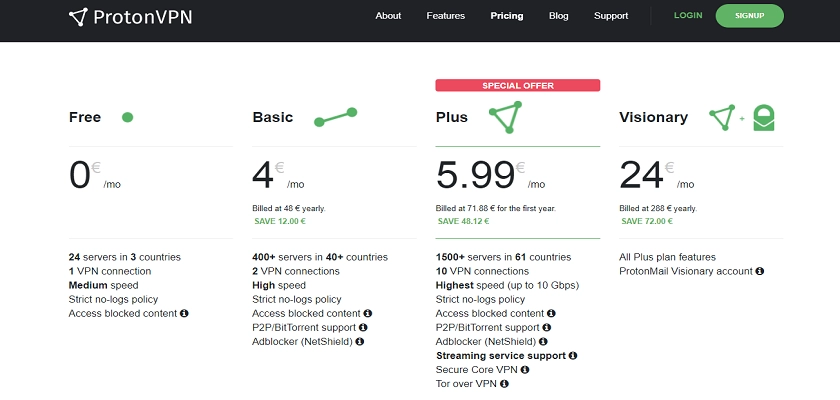Click the Visionary plan triangle VPN icon
This screenshot has width=840, height=400.
pyautogui.click(x=722, y=117)
